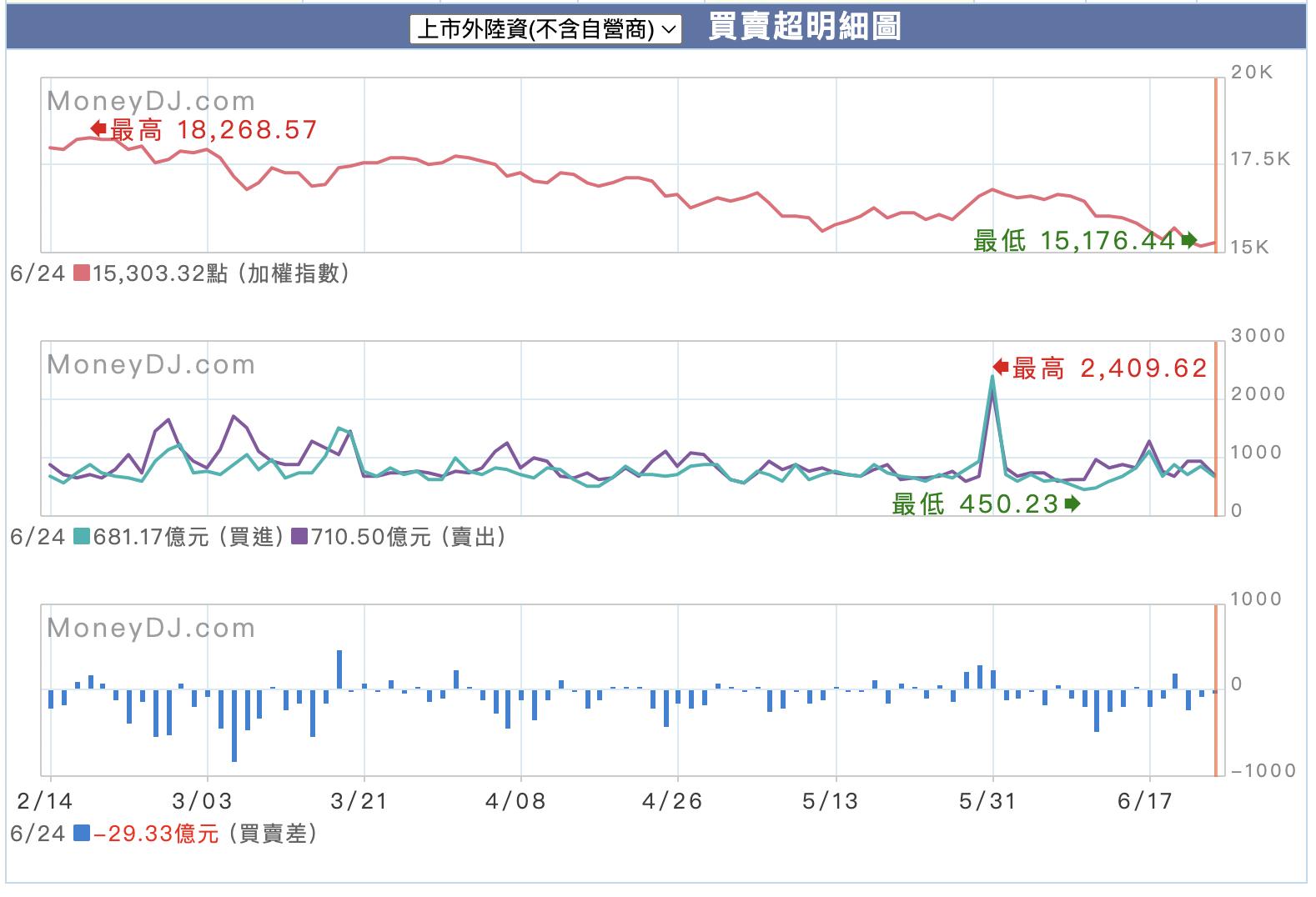Screen dimensions: 1316x897
Task: Click the -29.33億元 (買賣差) value
Action: (205, 834)
